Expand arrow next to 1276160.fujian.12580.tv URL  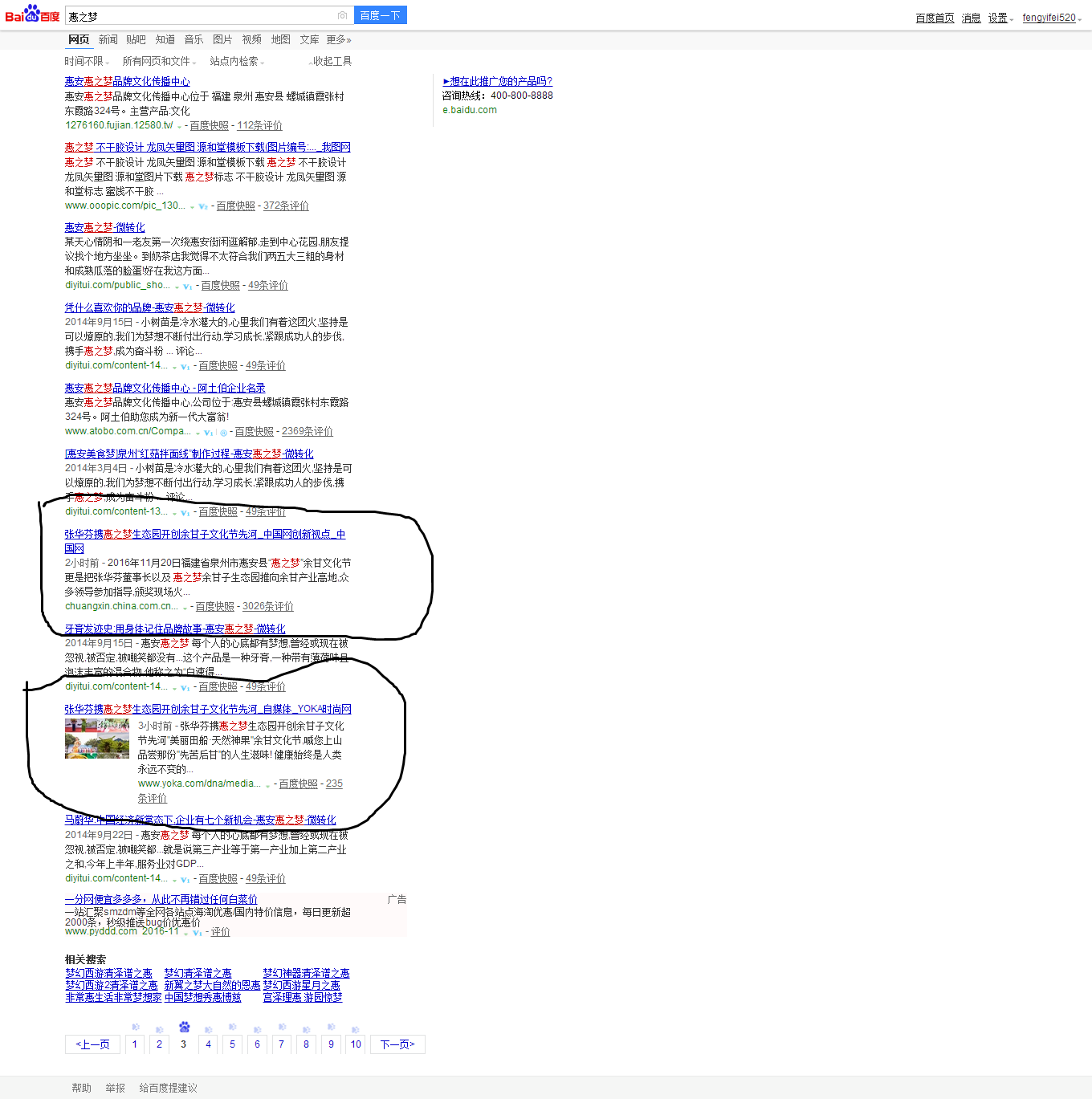click(x=179, y=127)
